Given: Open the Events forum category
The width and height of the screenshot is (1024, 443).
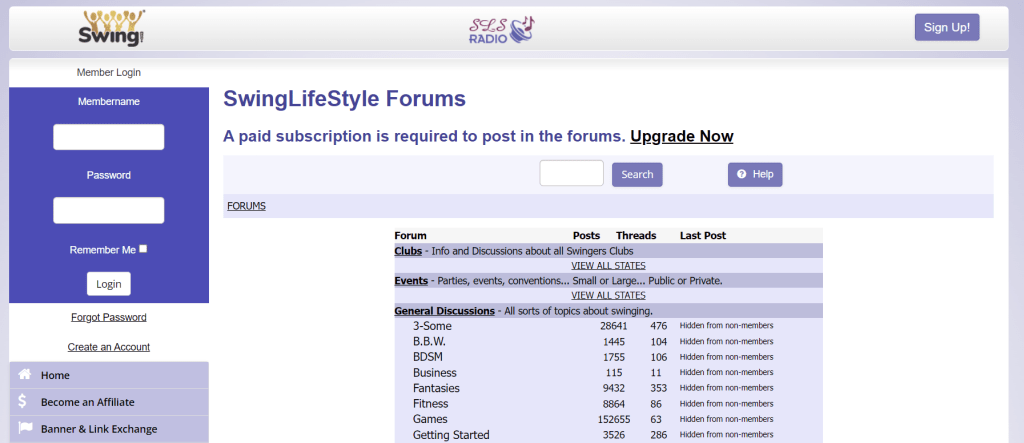Looking at the screenshot, I should coord(411,281).
